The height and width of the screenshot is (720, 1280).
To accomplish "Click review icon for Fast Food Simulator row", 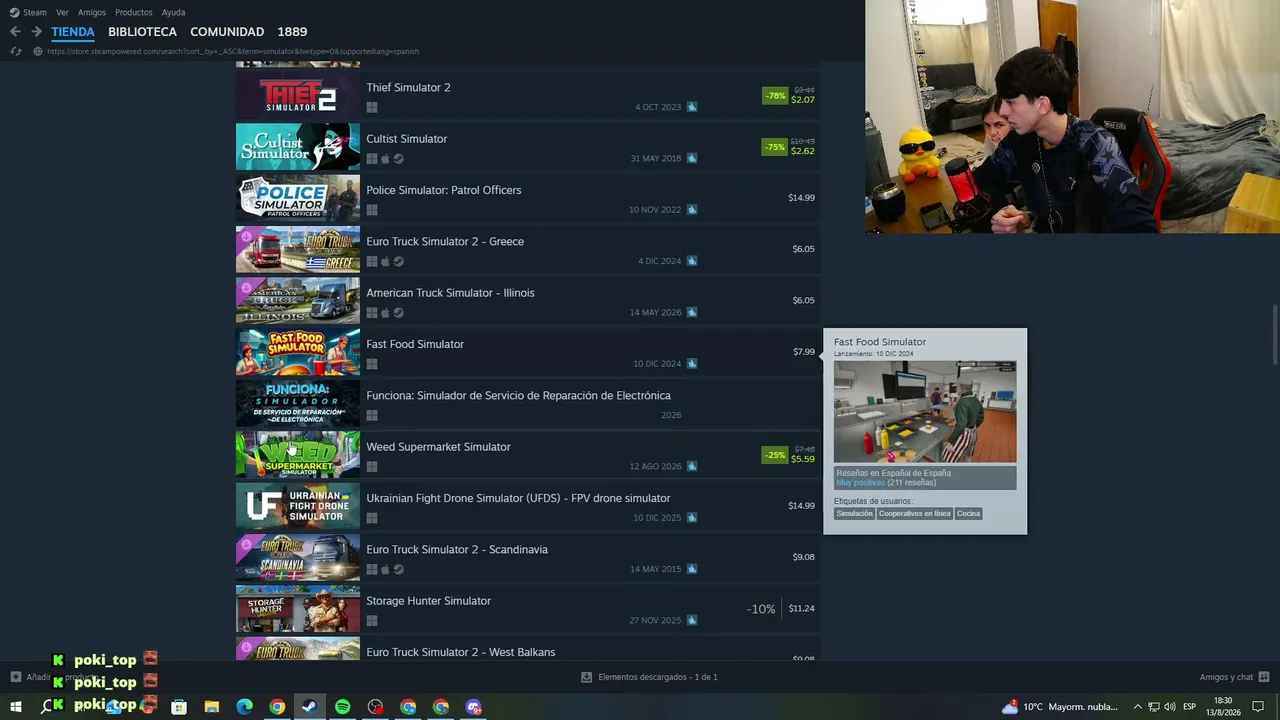I will [x=692, y=364].
